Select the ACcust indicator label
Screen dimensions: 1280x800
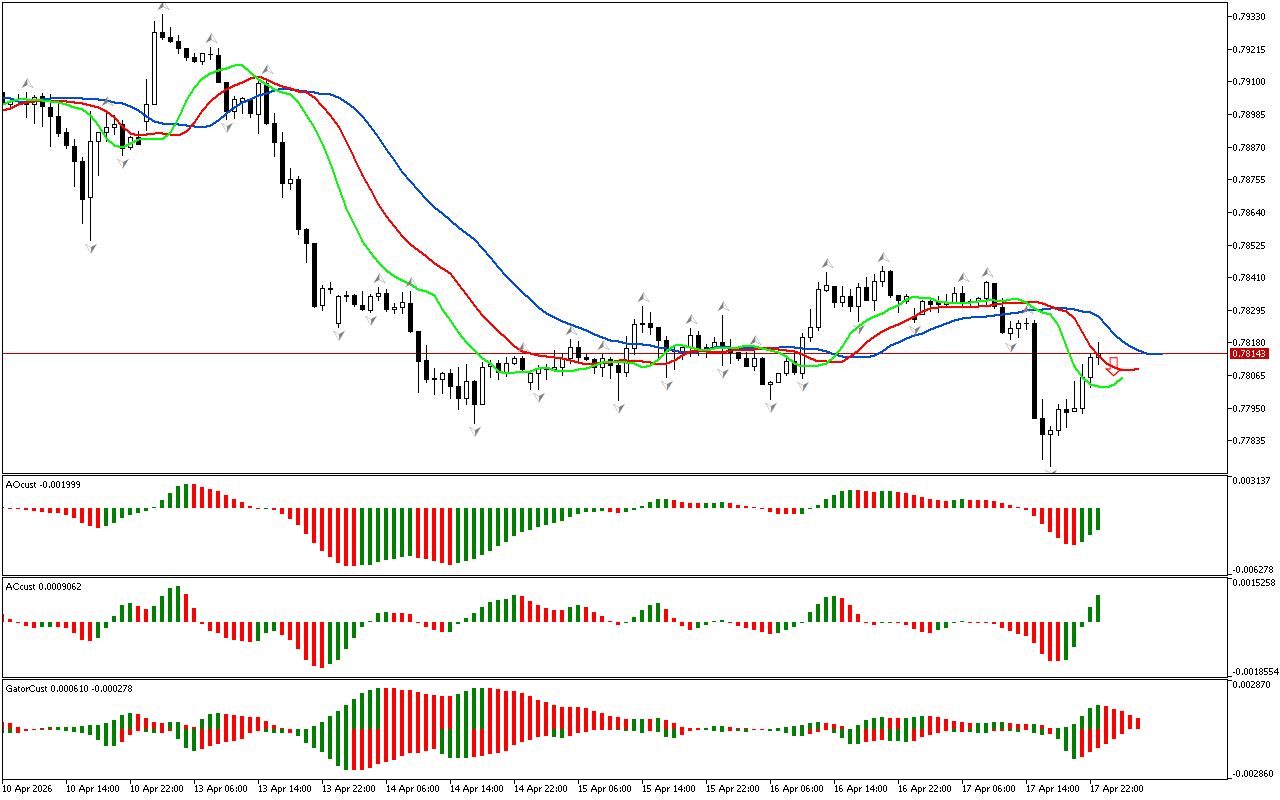43,586
